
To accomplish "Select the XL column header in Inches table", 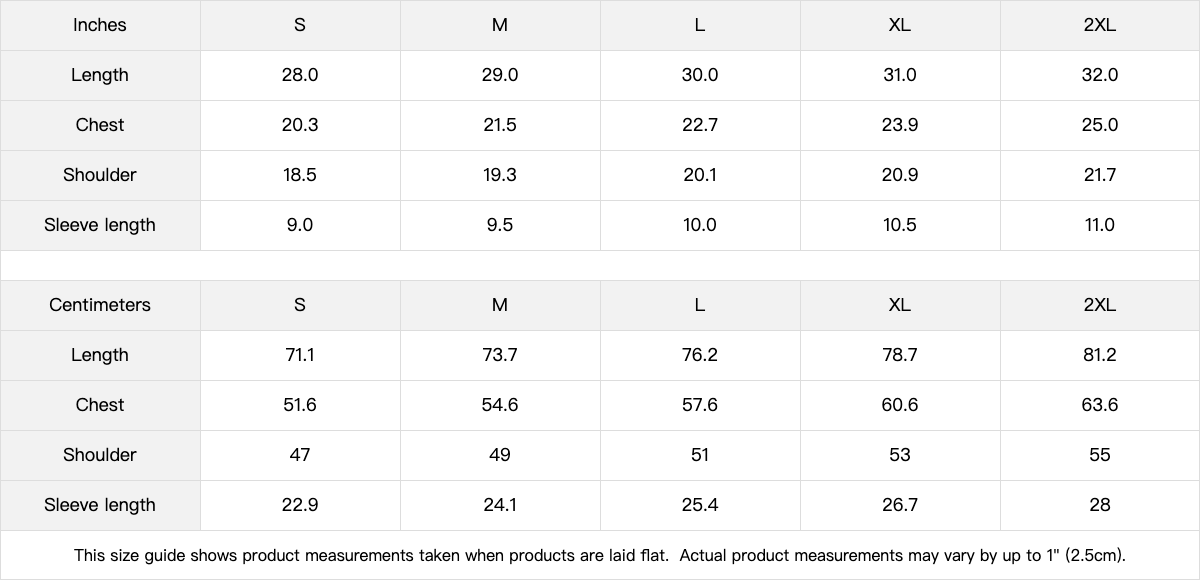I will 900,25.
